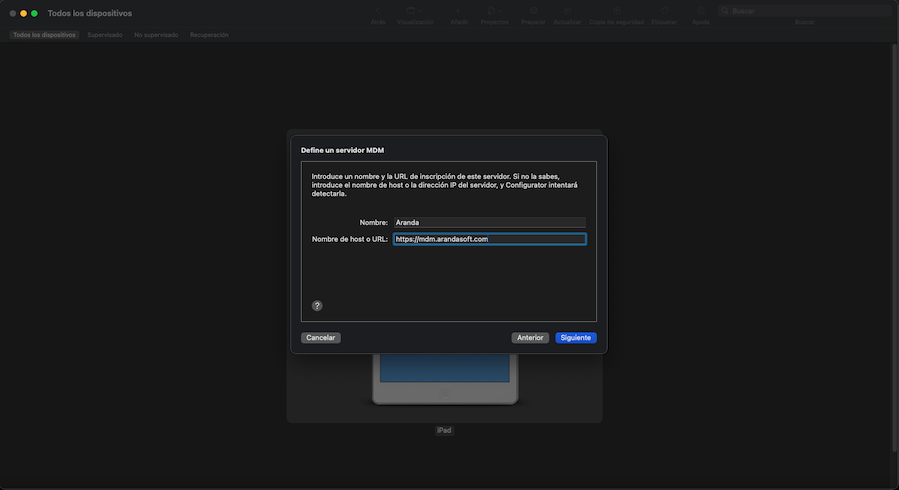Open the Visualización view menu
Viewport: 899px width, 490px height.
[414, 11]
